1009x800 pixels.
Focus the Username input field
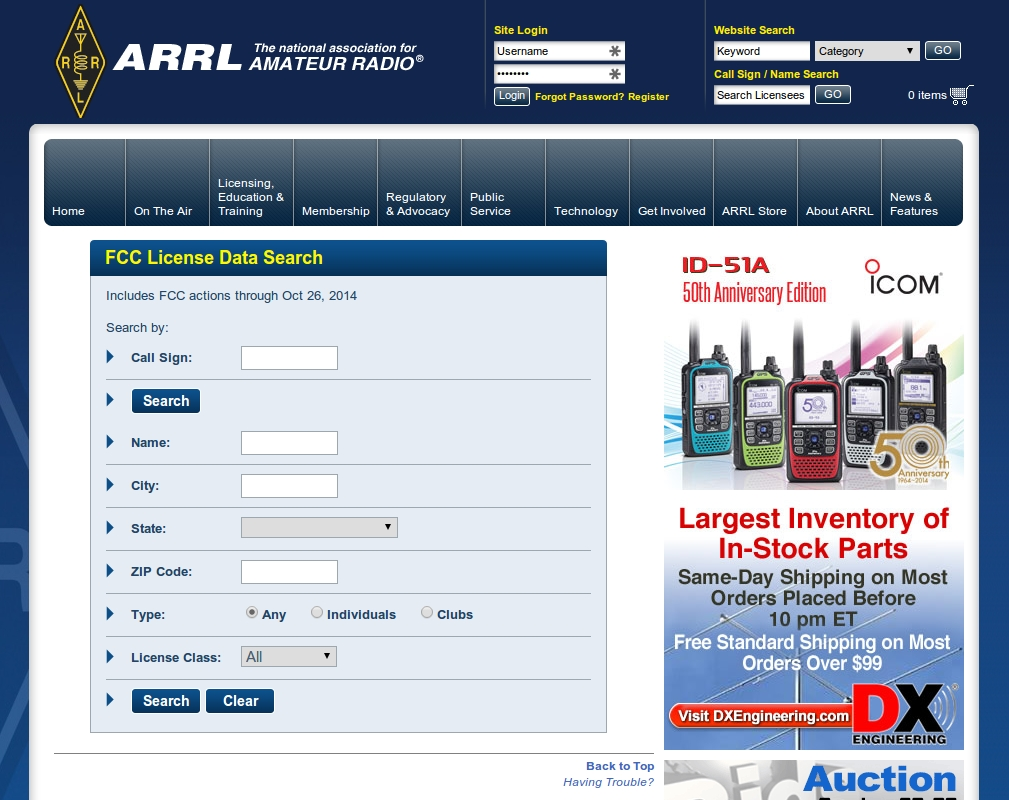(559, 51)
